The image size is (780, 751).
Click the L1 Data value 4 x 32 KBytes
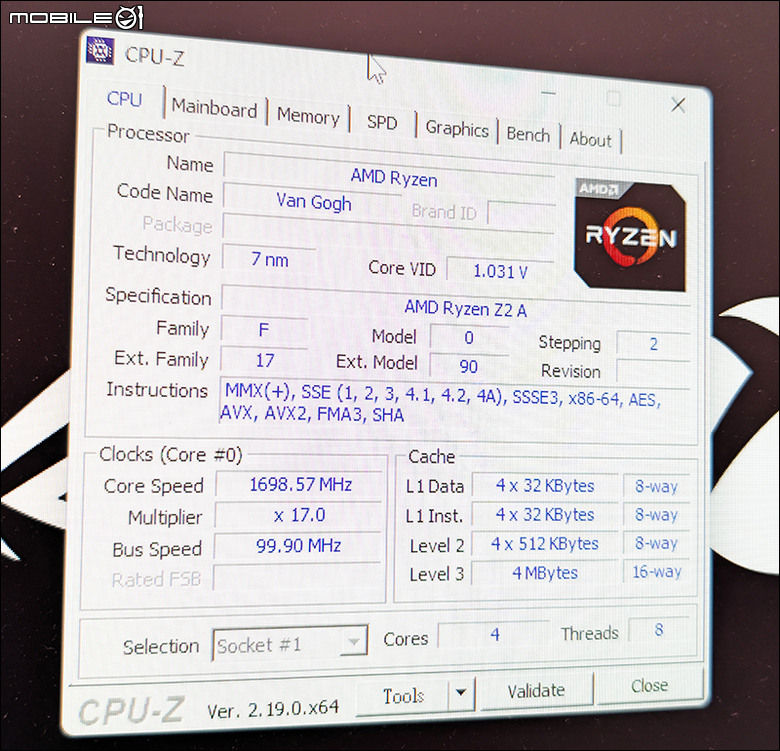tap(545, 485)
